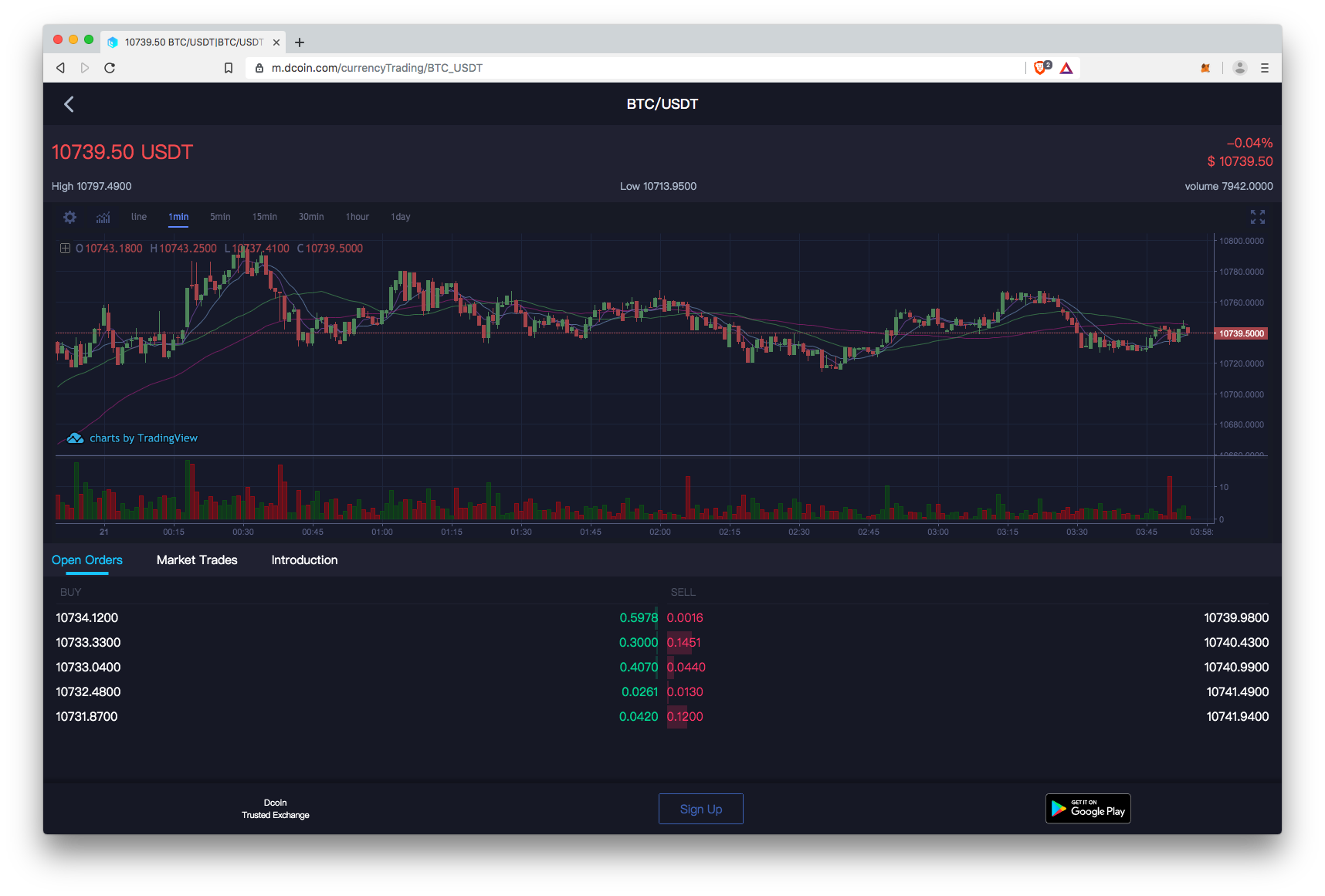This screenshot has width=1325, height=896.
Task: Select buy order price 10733.3300
Action: point(88,643)
